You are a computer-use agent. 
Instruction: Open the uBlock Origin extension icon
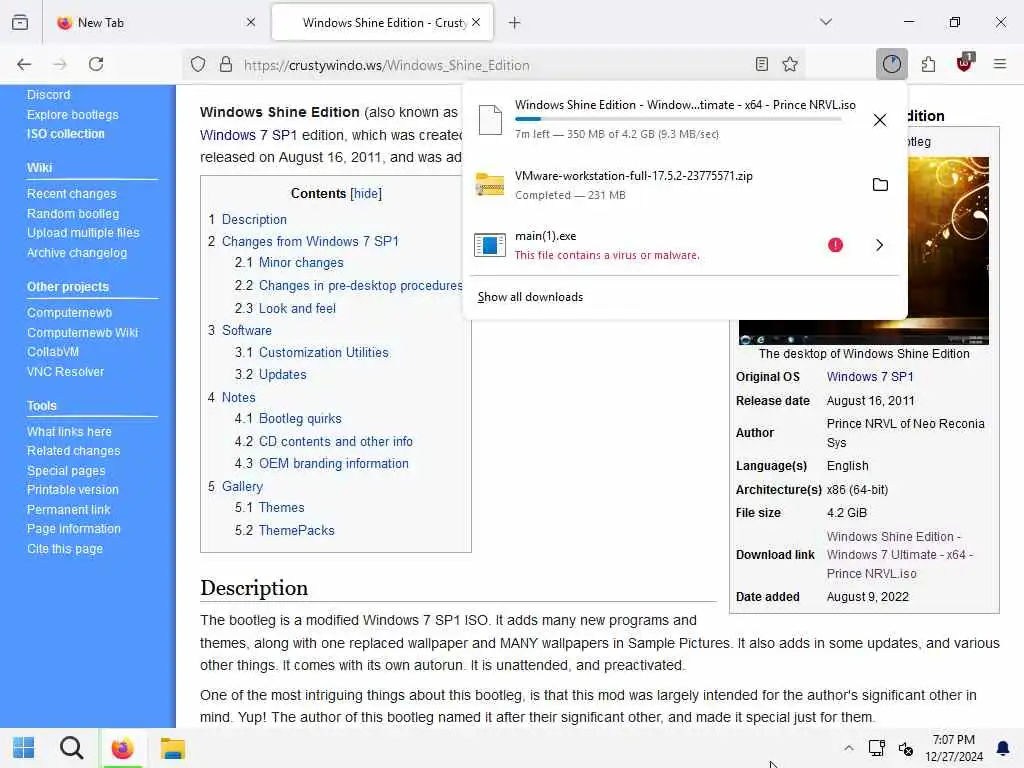pos(965,63)
